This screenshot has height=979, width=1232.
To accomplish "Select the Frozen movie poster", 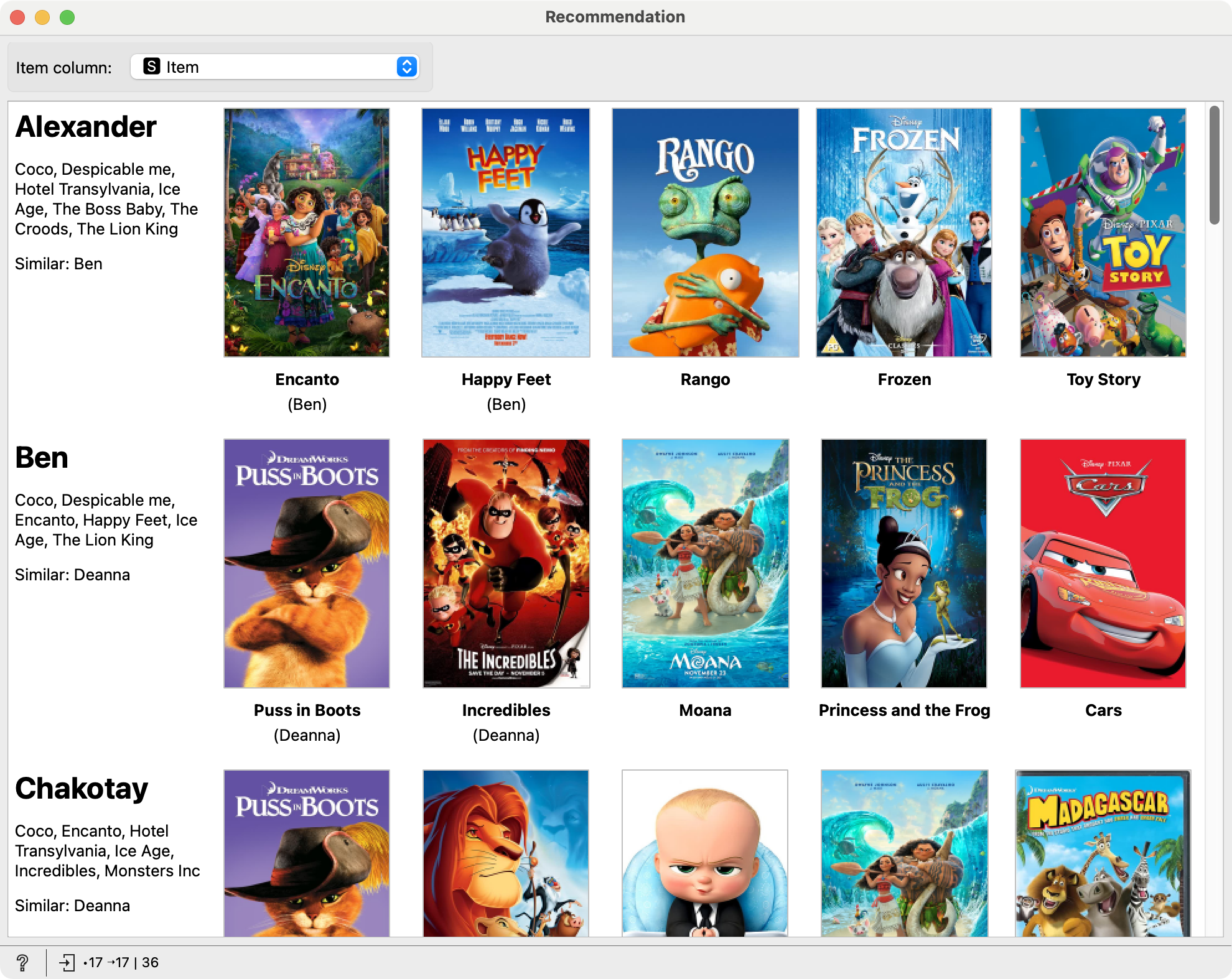I will pos(904,233).
